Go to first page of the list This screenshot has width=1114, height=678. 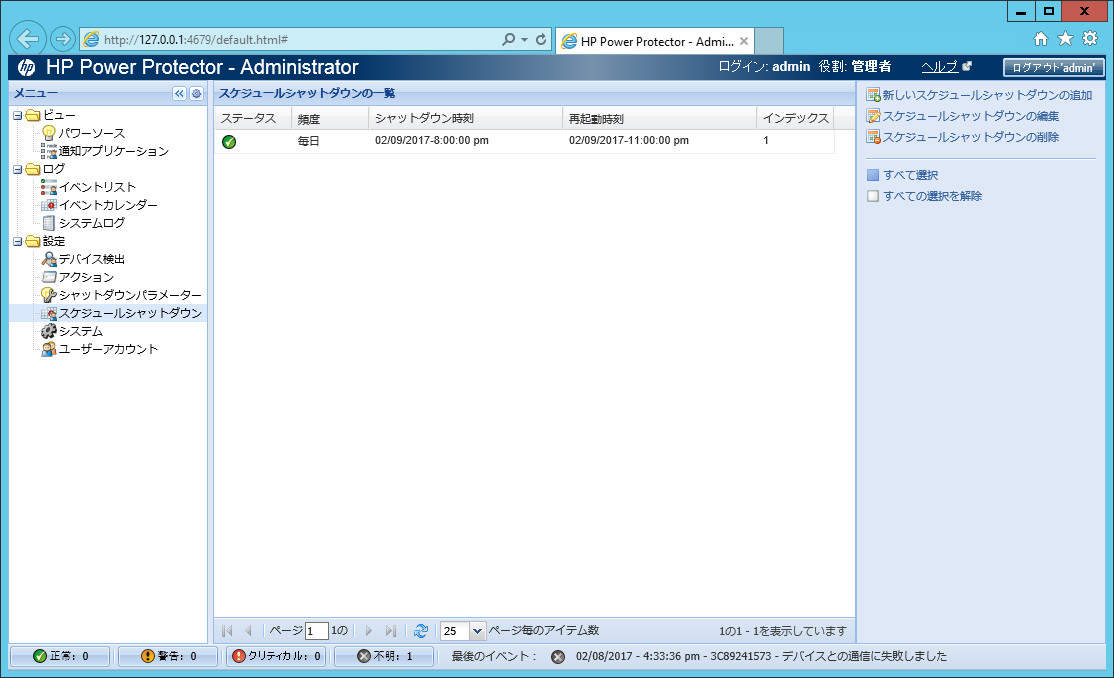coord(227,630)
